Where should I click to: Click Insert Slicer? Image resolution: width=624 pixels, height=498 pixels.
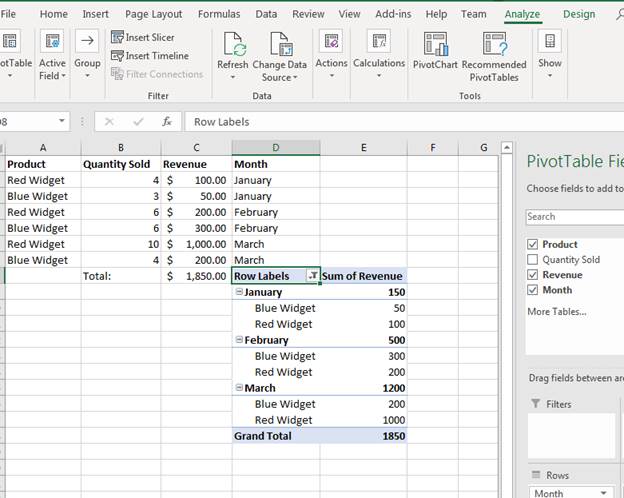pyautogui.click(x=142, y=37)
